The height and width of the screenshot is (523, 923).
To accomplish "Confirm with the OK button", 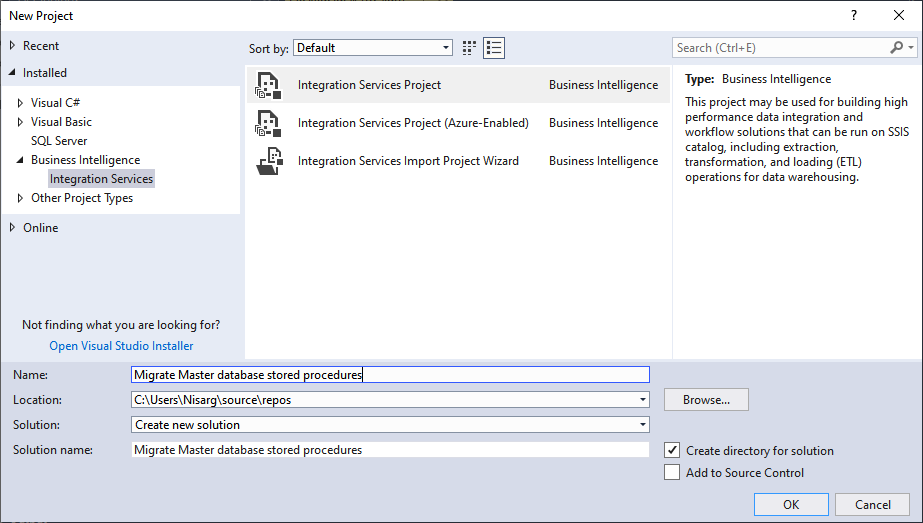I will click(791, 505).
